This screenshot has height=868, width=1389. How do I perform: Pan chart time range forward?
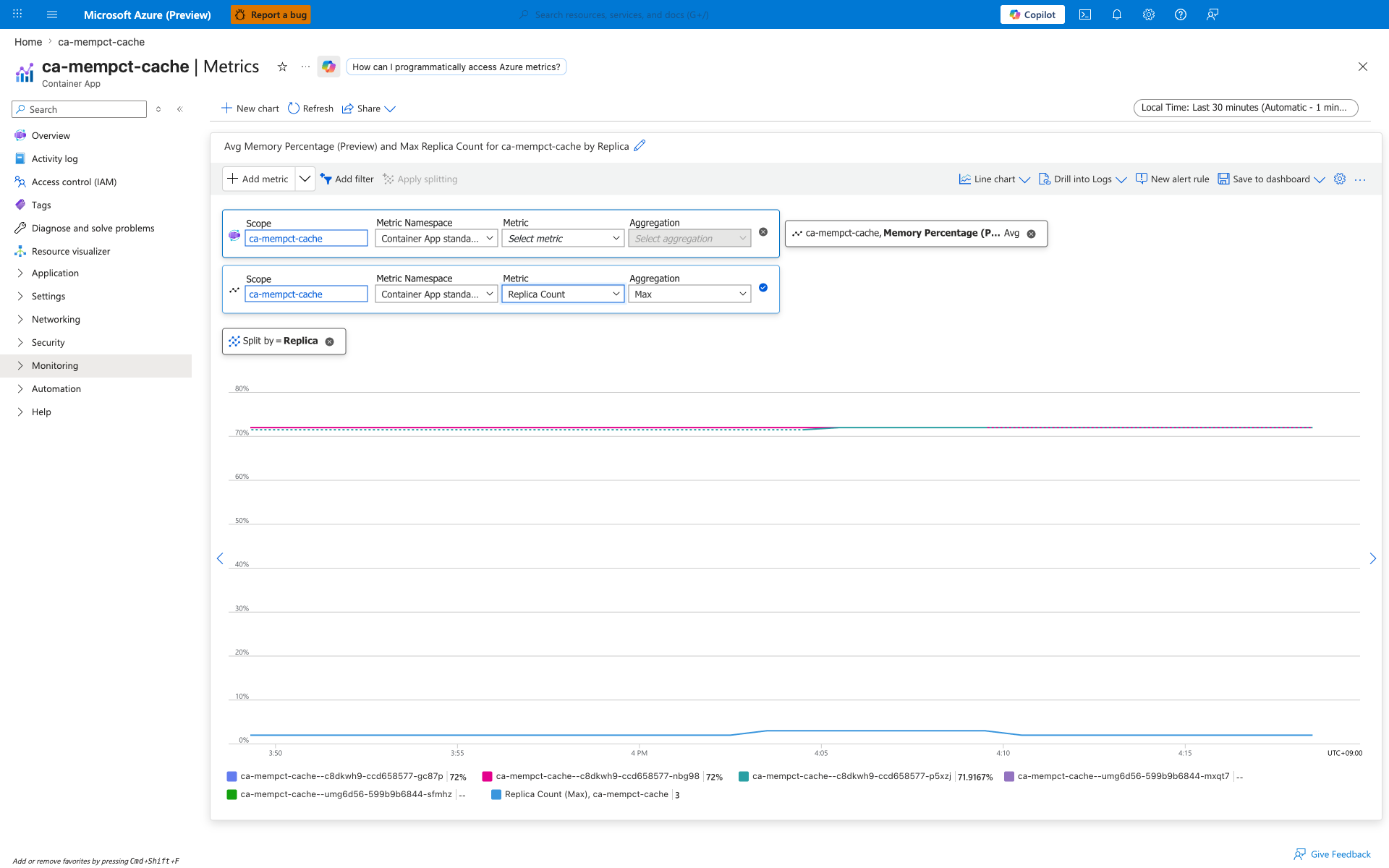click(x=1373, y=558)
